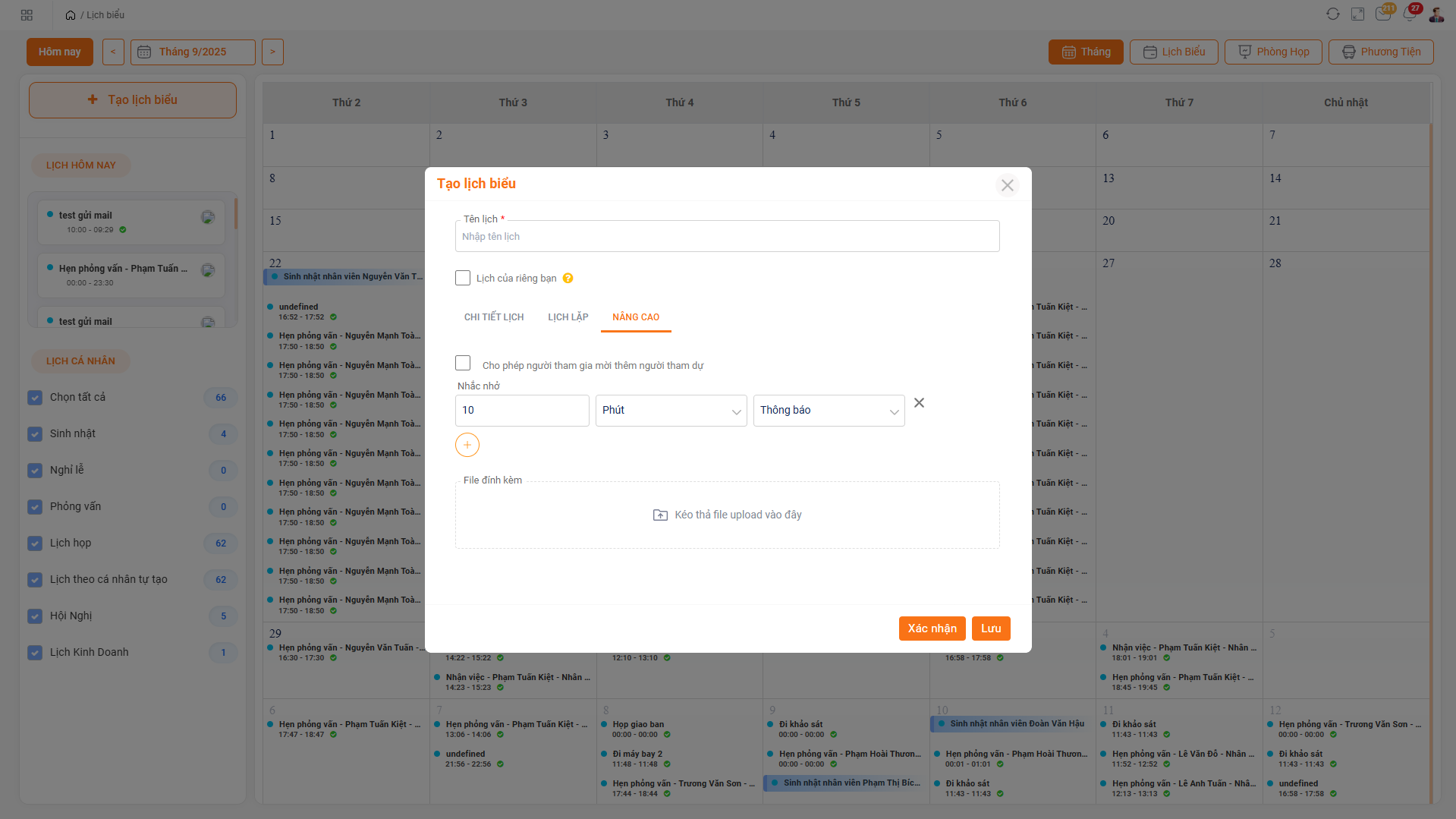
Task: Open the notification bell icon
Action: (1409, 14)
